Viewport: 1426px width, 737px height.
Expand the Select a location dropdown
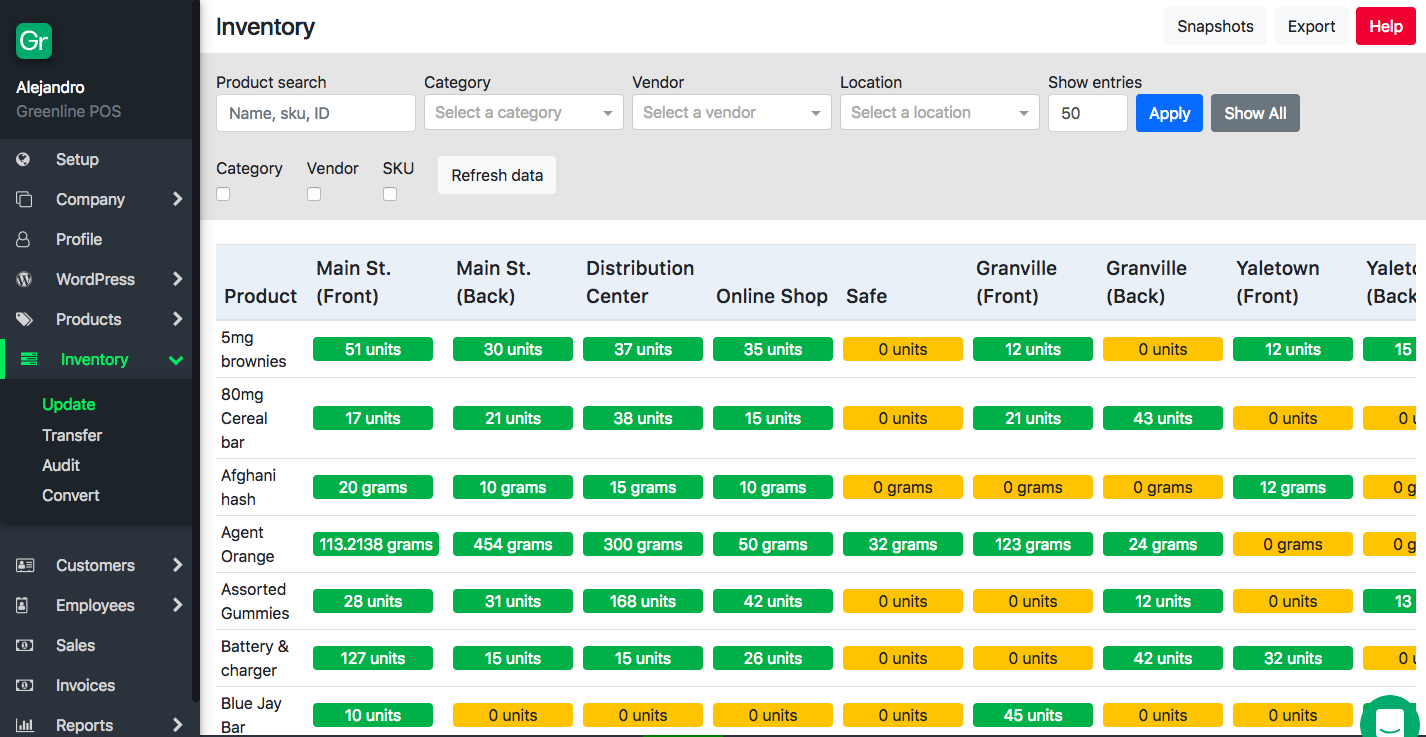tap(939, 113)
